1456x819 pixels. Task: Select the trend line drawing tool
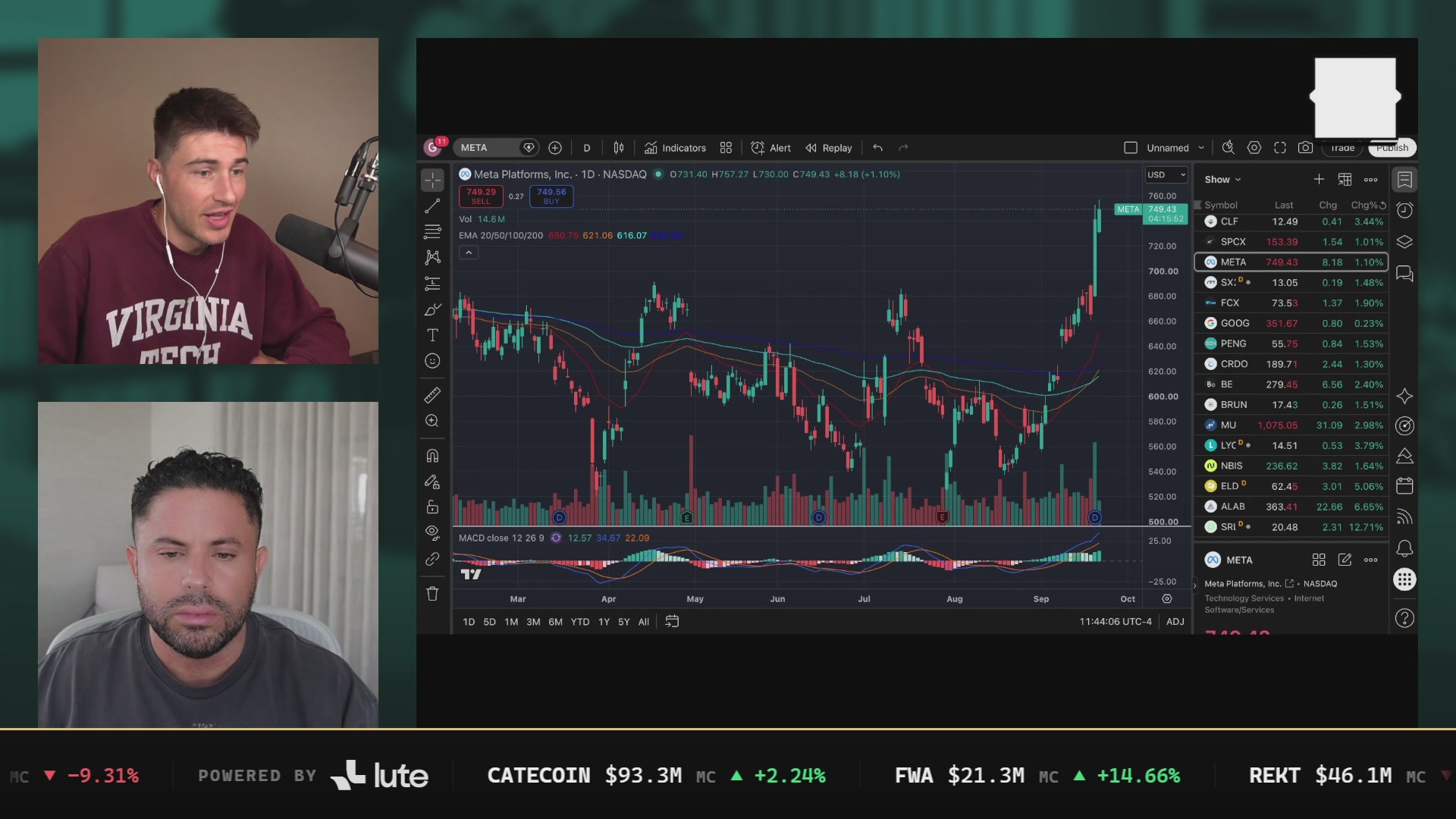(432, 206)
